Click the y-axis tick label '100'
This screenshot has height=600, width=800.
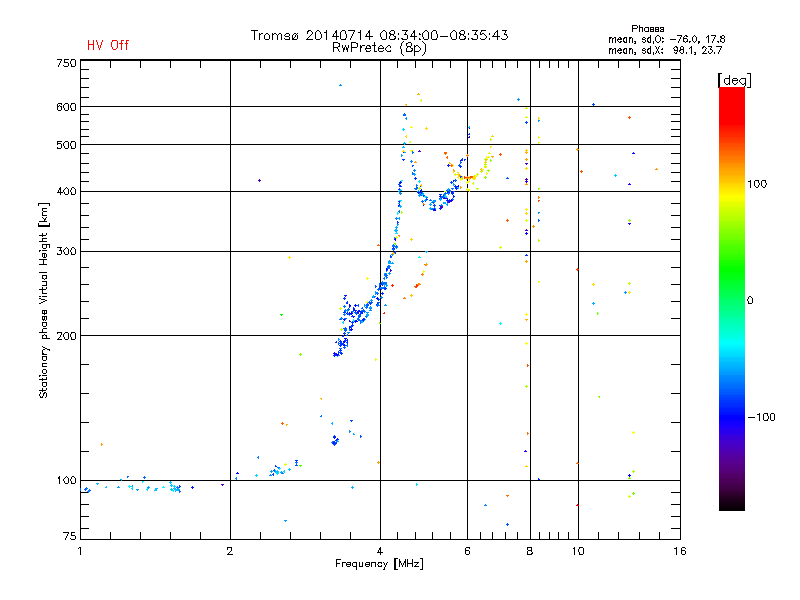point(66,481)
